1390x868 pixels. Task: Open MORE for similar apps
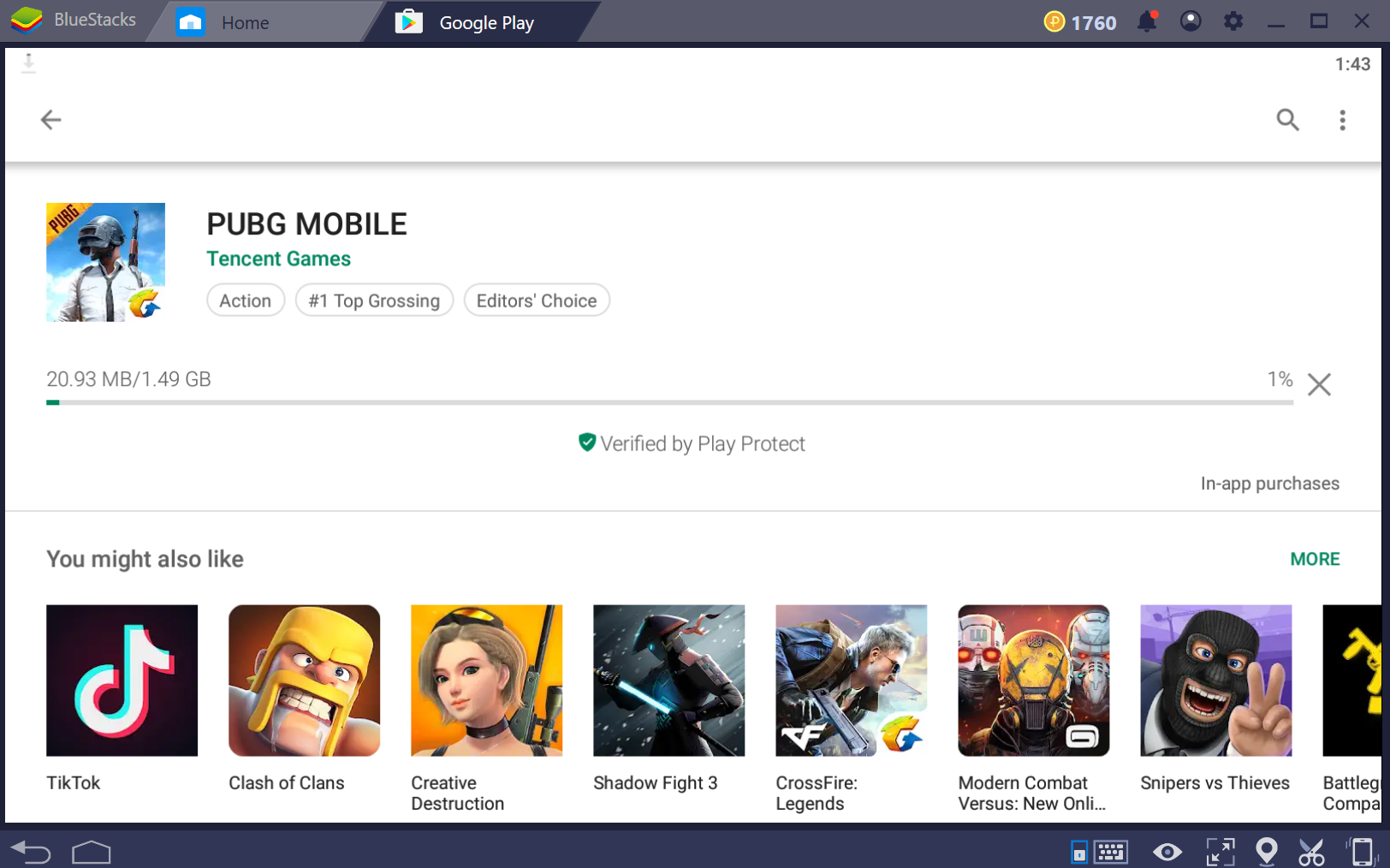[1315, 559]
